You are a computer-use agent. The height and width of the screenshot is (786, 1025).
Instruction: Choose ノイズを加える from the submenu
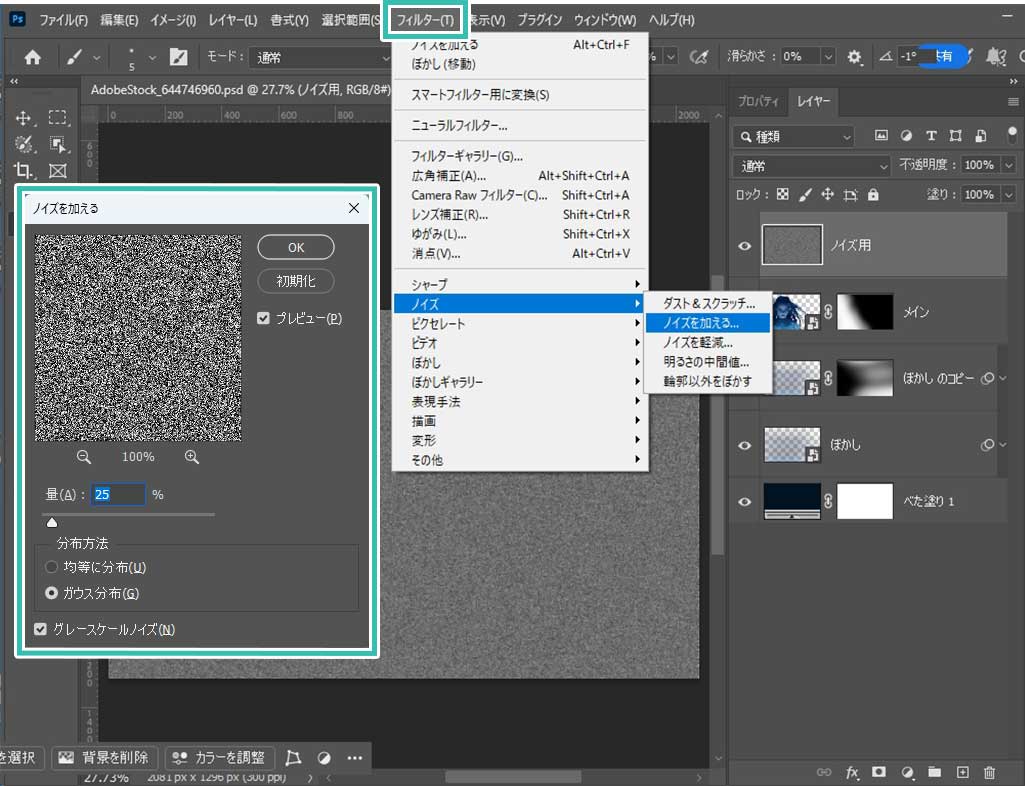pyautogui.click(x=700, y=323)
